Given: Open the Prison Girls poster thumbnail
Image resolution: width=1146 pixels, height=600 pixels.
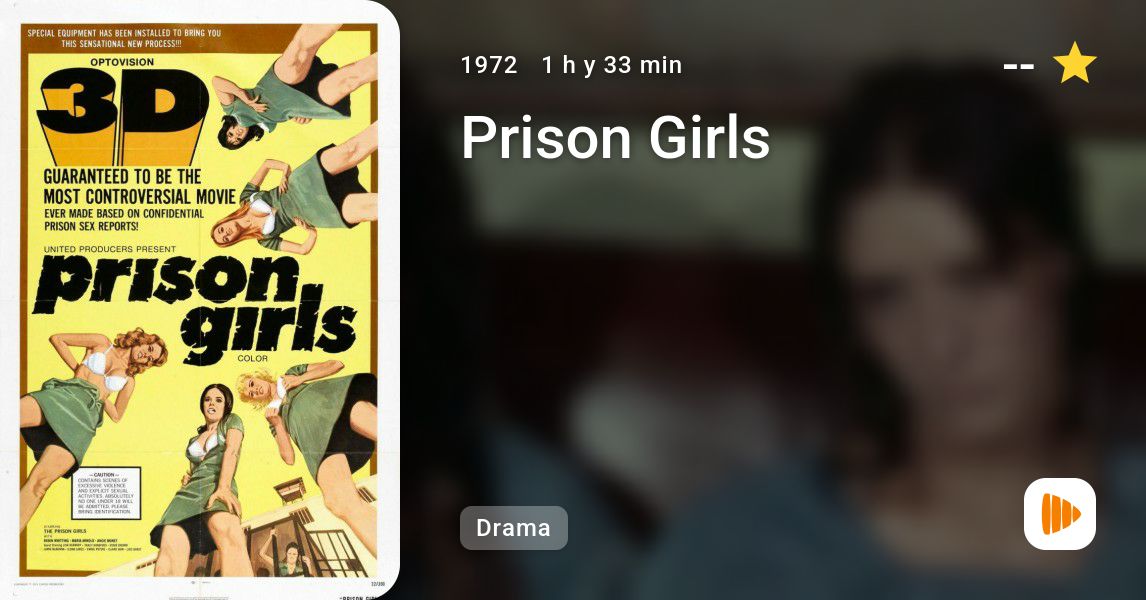Looking at the screenshot, I should pyautogui.click(x=200, y=300).
